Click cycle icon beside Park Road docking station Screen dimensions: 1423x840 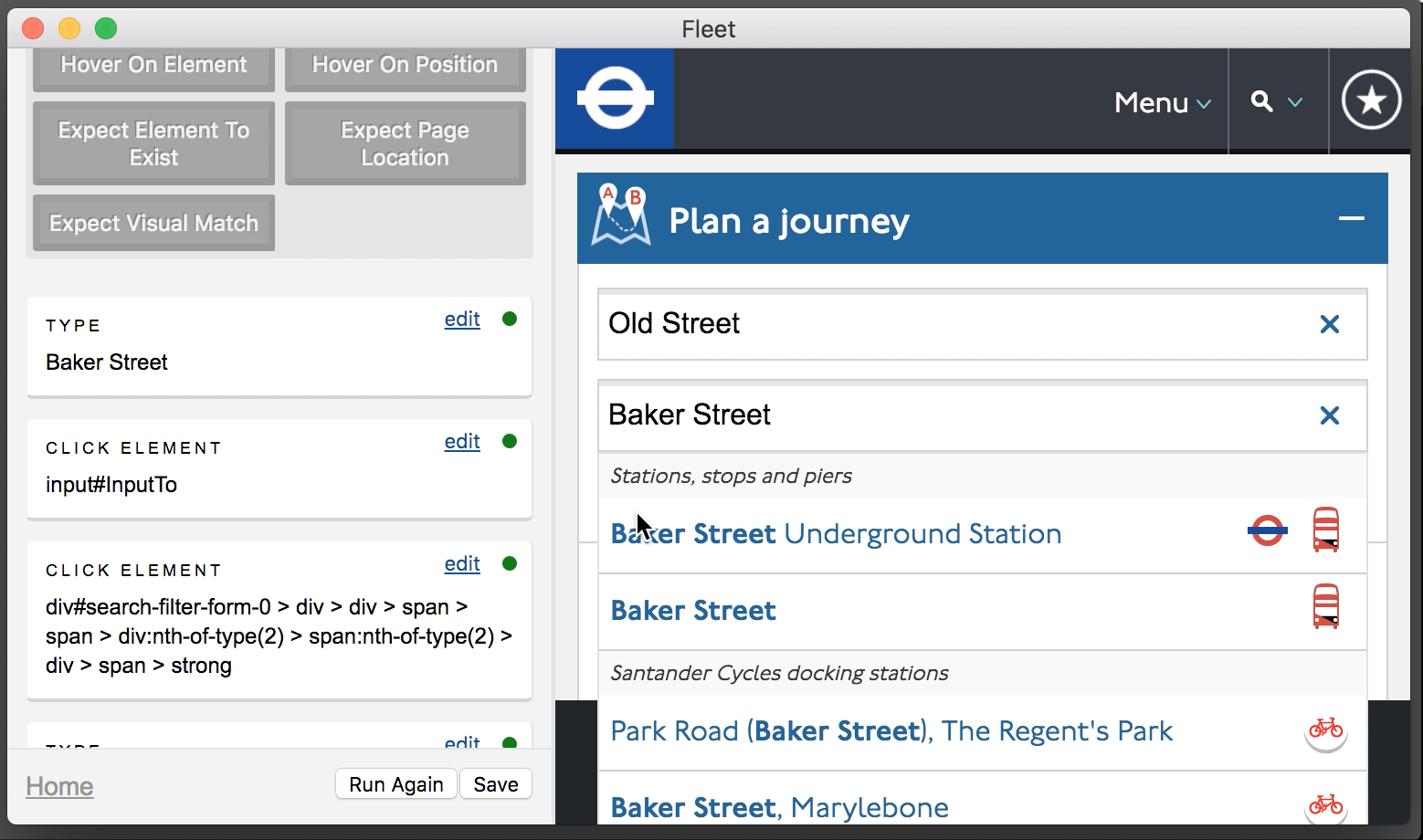1325,730
